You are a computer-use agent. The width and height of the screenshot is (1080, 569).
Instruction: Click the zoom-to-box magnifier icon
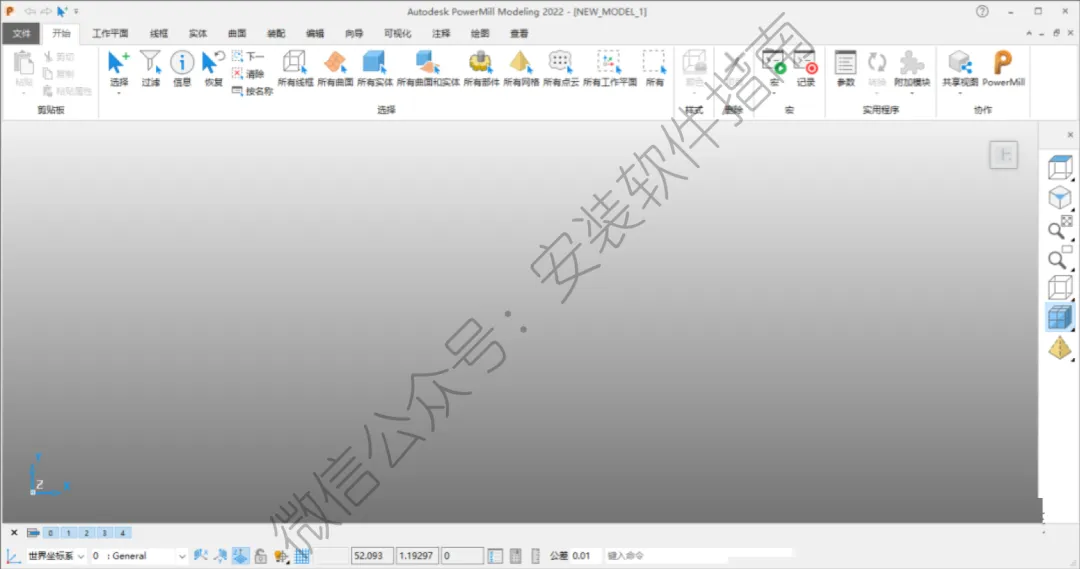pos(1059,258)
